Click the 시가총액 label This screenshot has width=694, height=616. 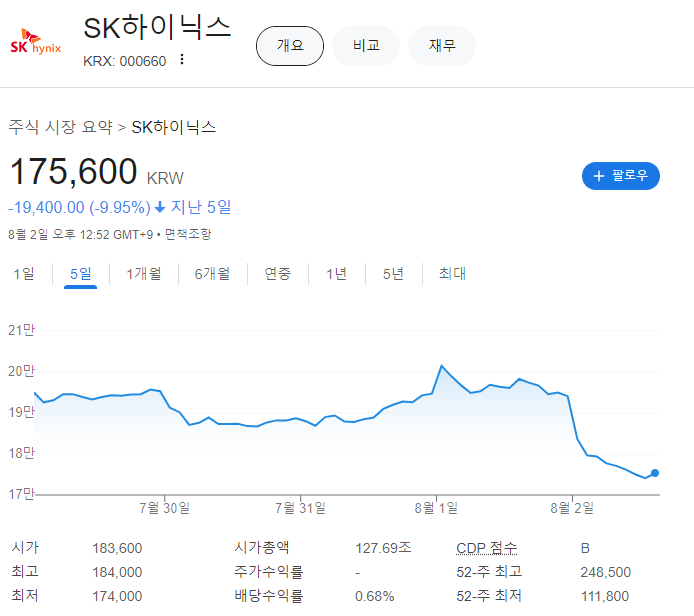click(x=262, y=548)
